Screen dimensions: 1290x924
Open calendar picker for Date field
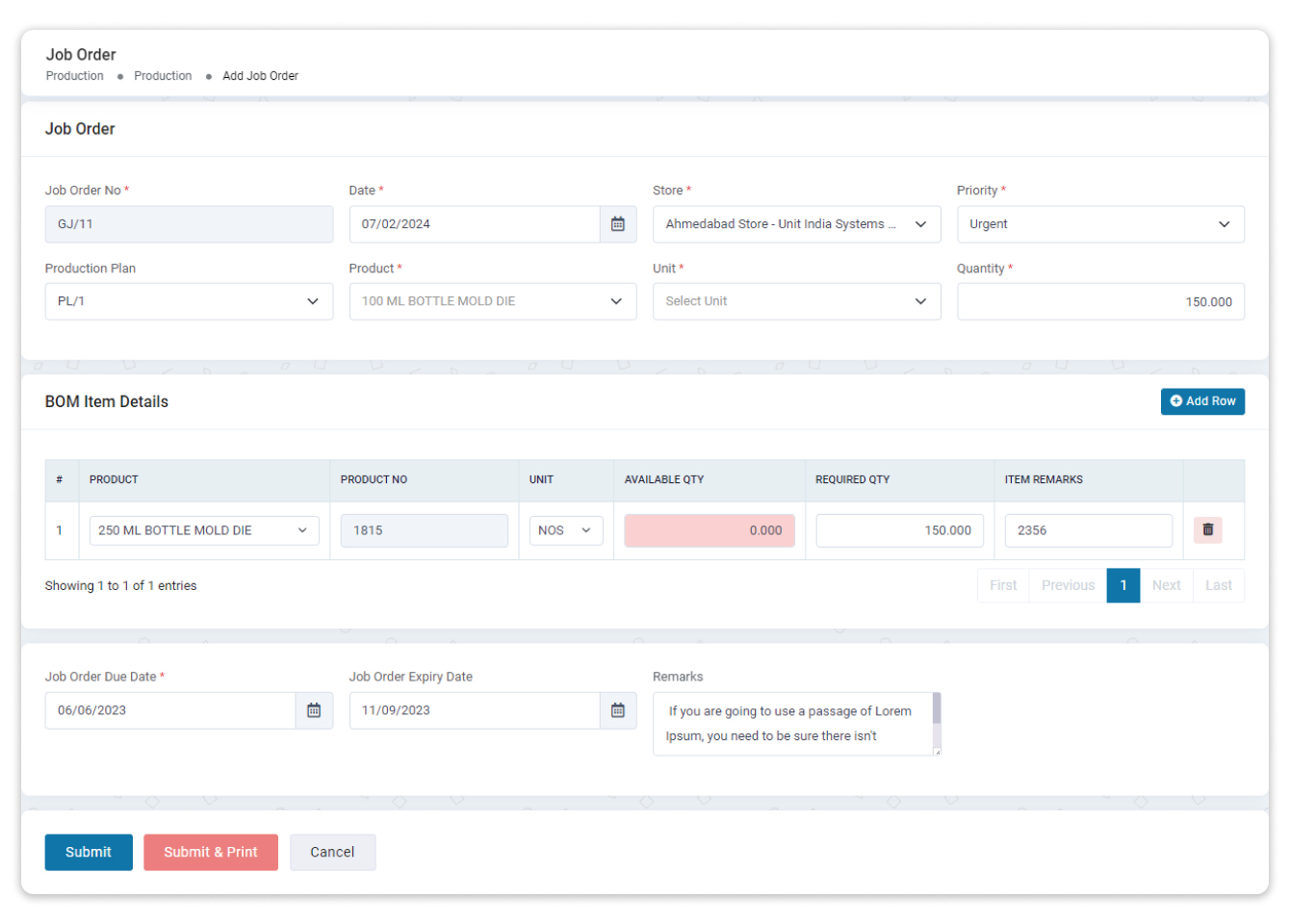coord(618,224)
